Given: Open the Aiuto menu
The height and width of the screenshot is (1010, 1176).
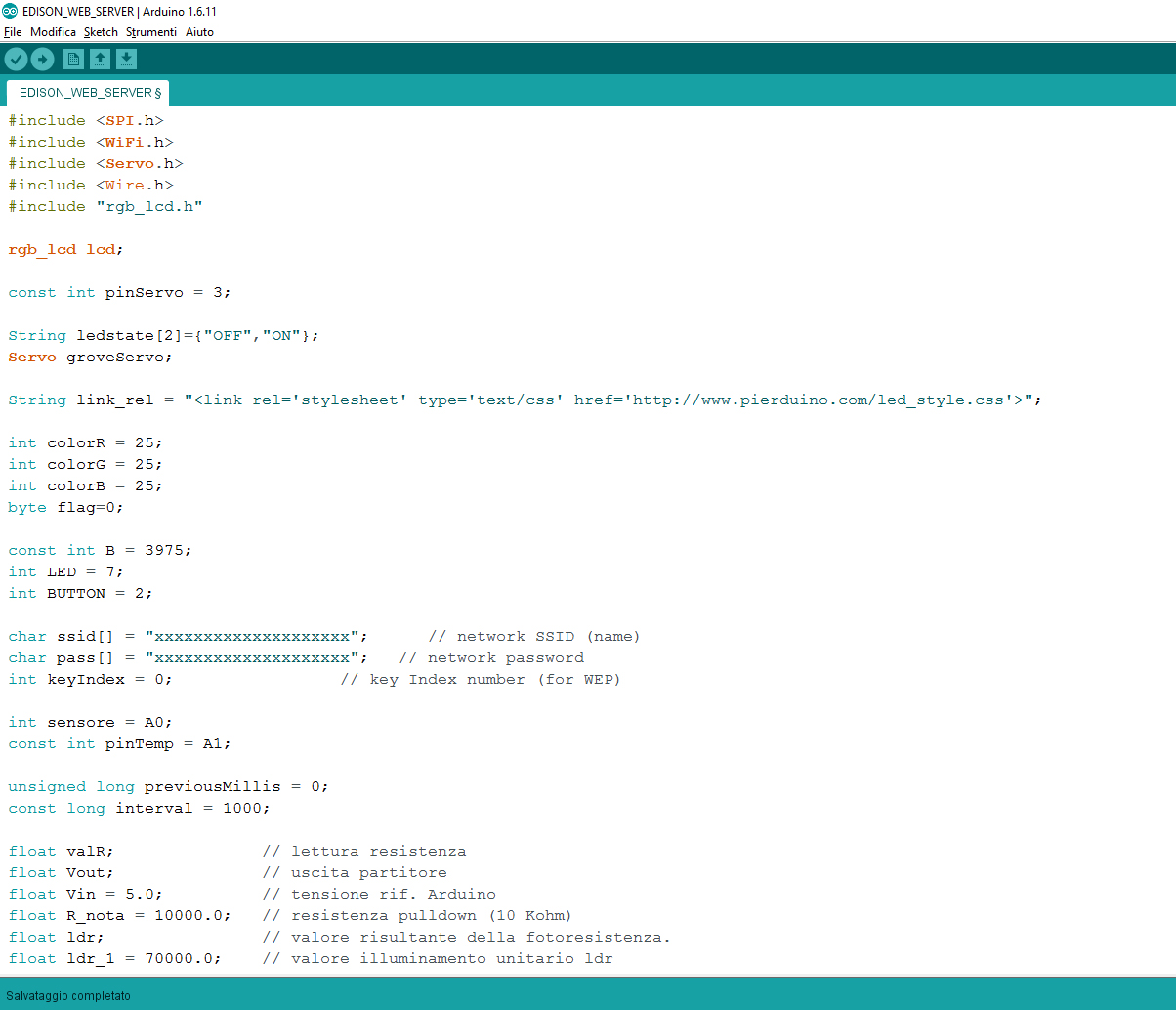Looking at the screenshot, I should coord(199,32).
